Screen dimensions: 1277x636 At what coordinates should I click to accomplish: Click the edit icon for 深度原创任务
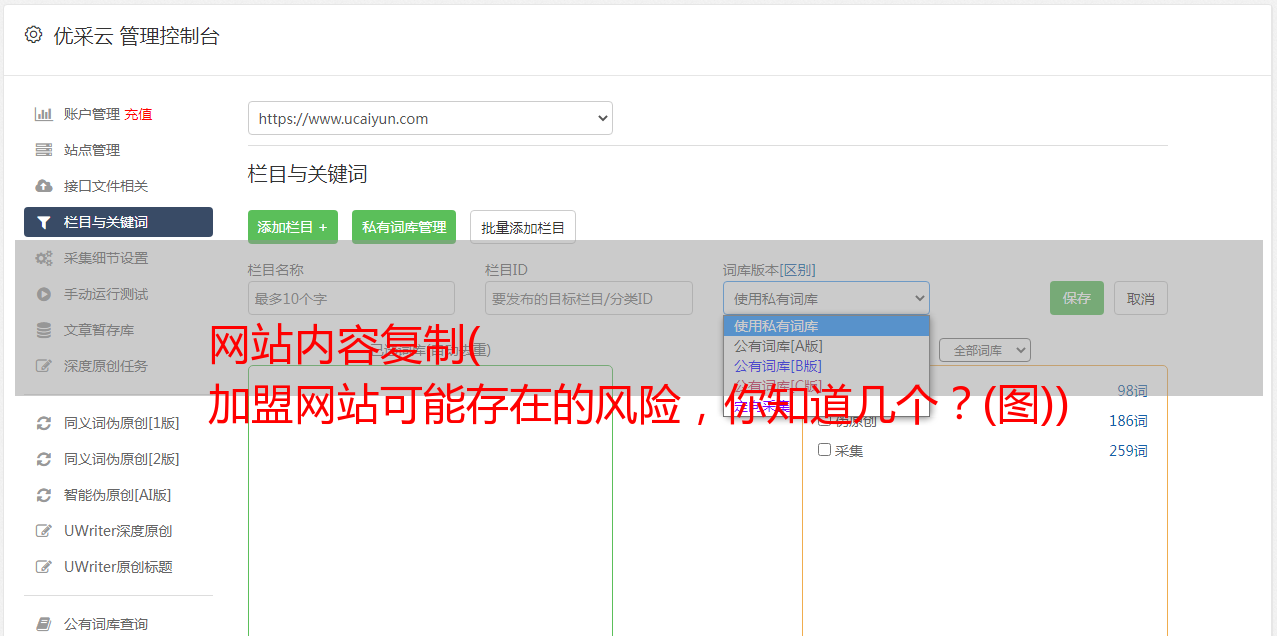[x=44, y=366]
